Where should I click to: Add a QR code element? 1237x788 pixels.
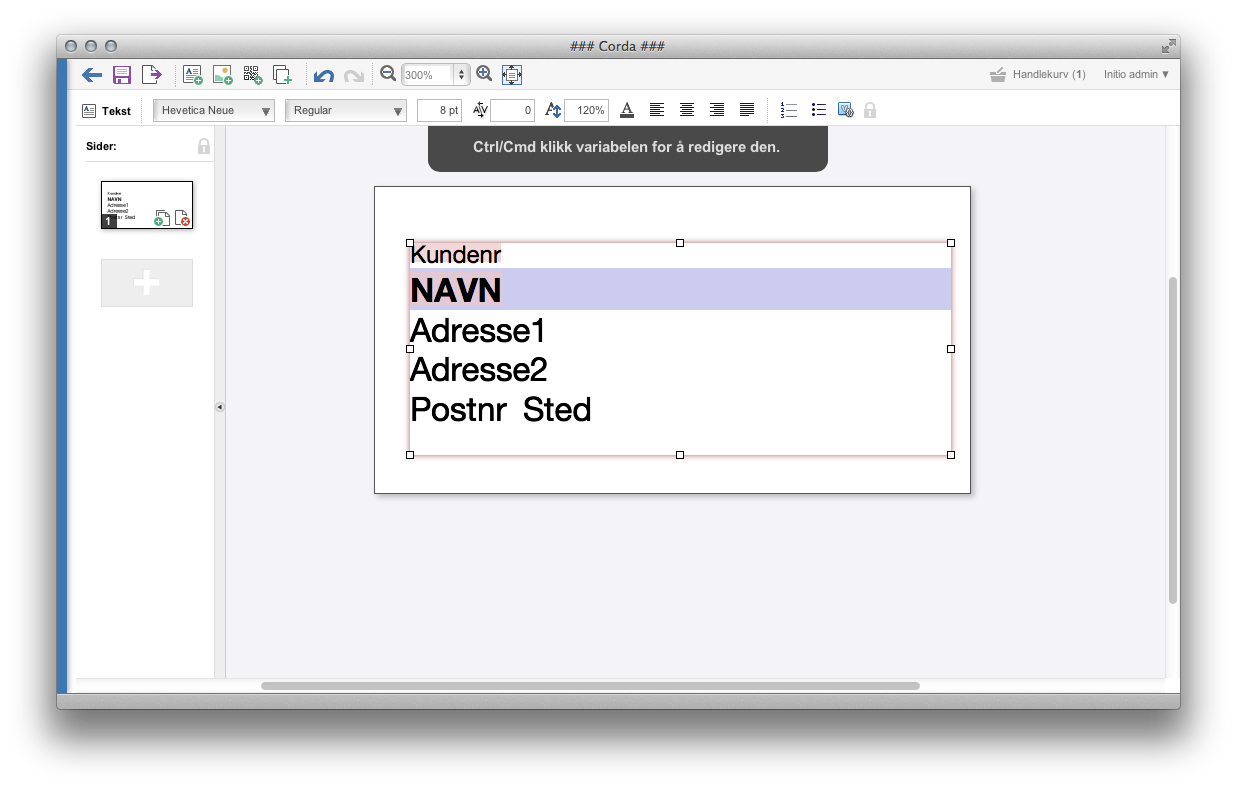pyautogui.click(x=252, y=75)
